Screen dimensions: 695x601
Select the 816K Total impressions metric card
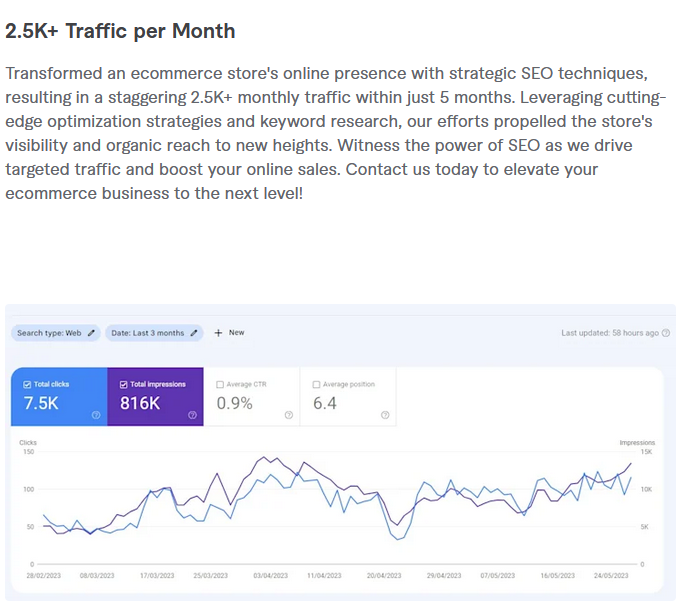(155, 397)
